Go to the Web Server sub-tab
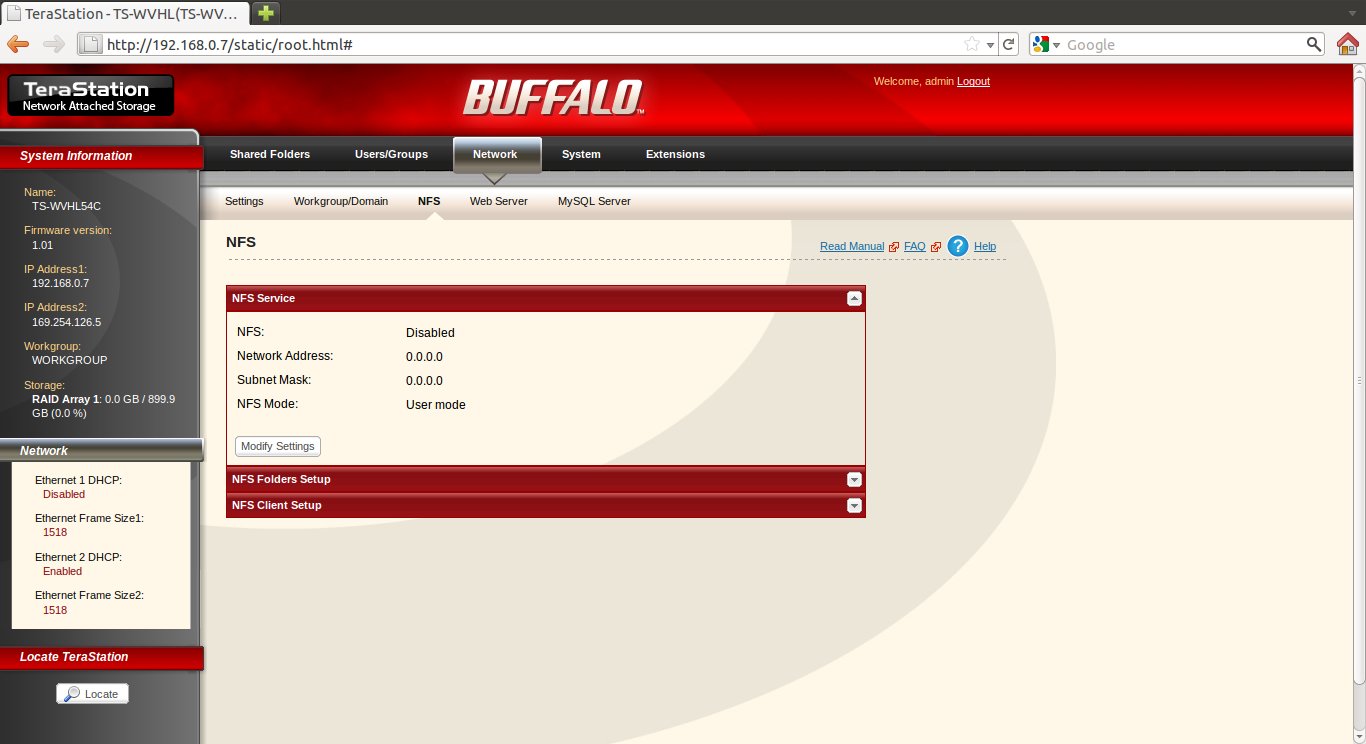The height and width of the screenshot is (744, 1366). pos(499,201)
